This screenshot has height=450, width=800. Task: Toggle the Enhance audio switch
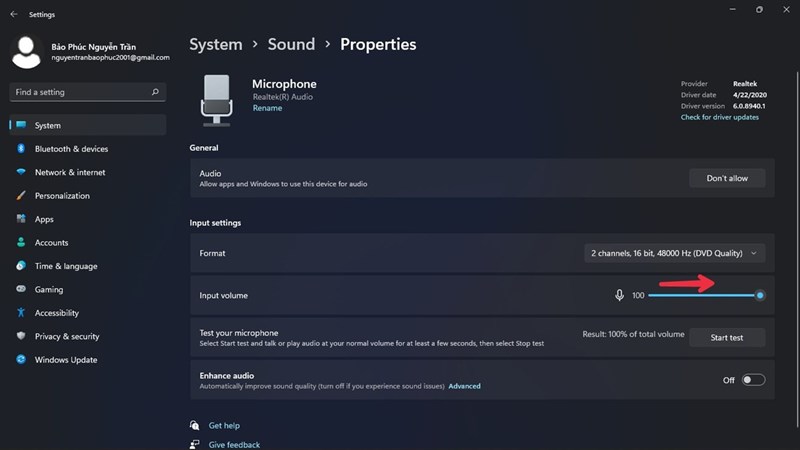[x=753, y=380]
